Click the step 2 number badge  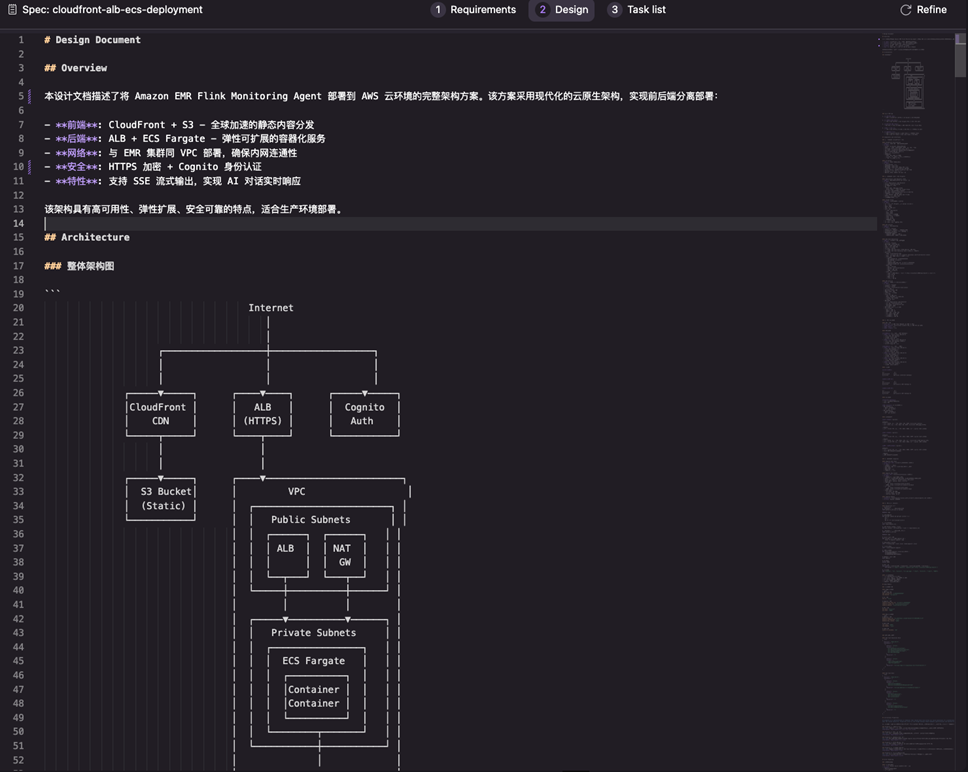pyautogui.click(x=542, y=10)
